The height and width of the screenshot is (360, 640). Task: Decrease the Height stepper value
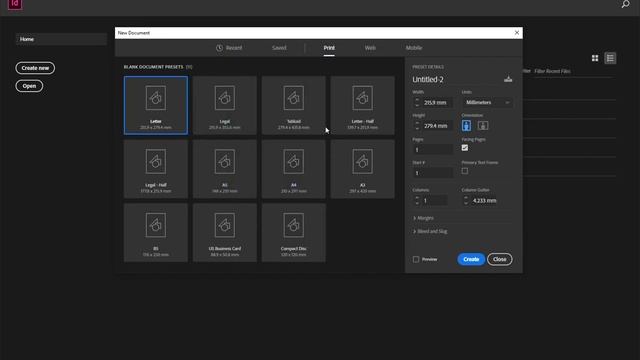[x=417, y=129]
